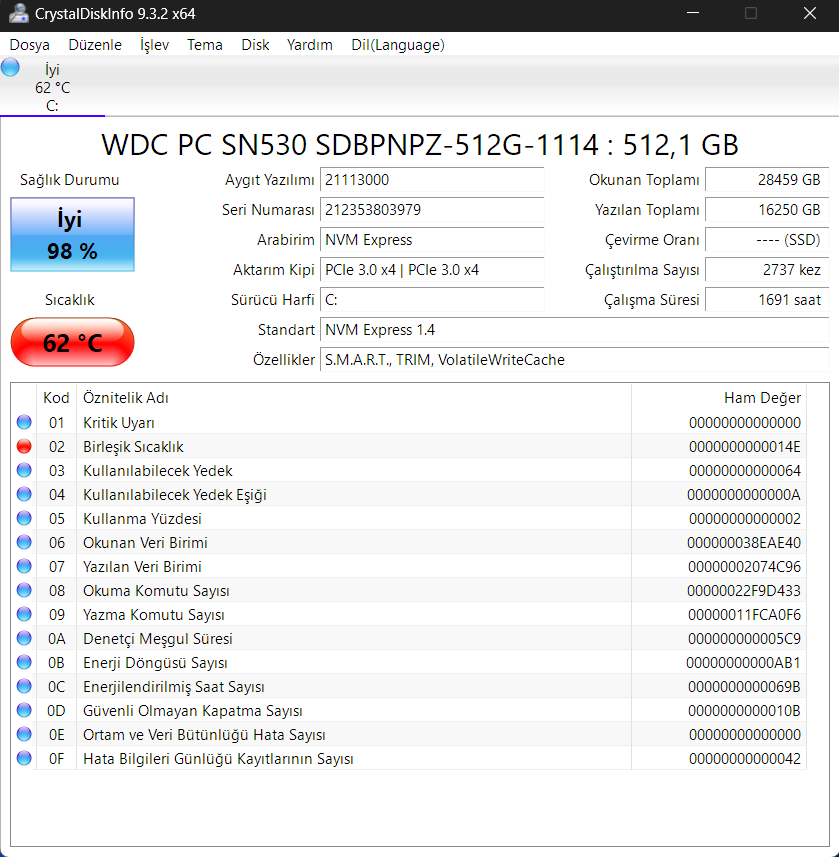Click the status dot for Enerjilendirilmiş Saat Sayısı
839x857 pixels.
click(x=24, y=687)
